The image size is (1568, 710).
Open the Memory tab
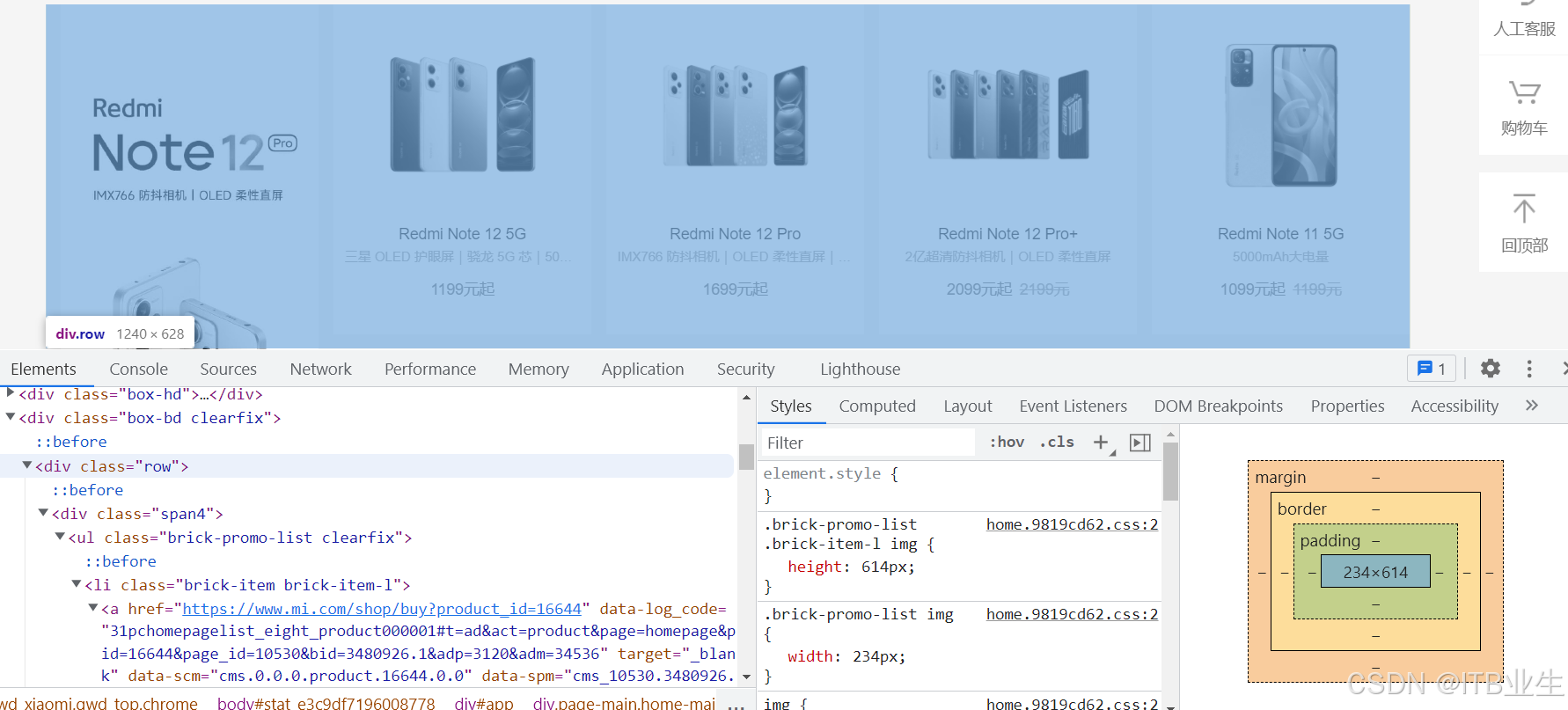(539, 369)
